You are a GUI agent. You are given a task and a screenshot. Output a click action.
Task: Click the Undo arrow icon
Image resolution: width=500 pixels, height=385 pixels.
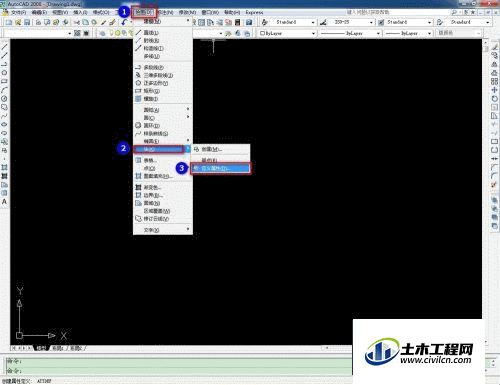(124, 22)
